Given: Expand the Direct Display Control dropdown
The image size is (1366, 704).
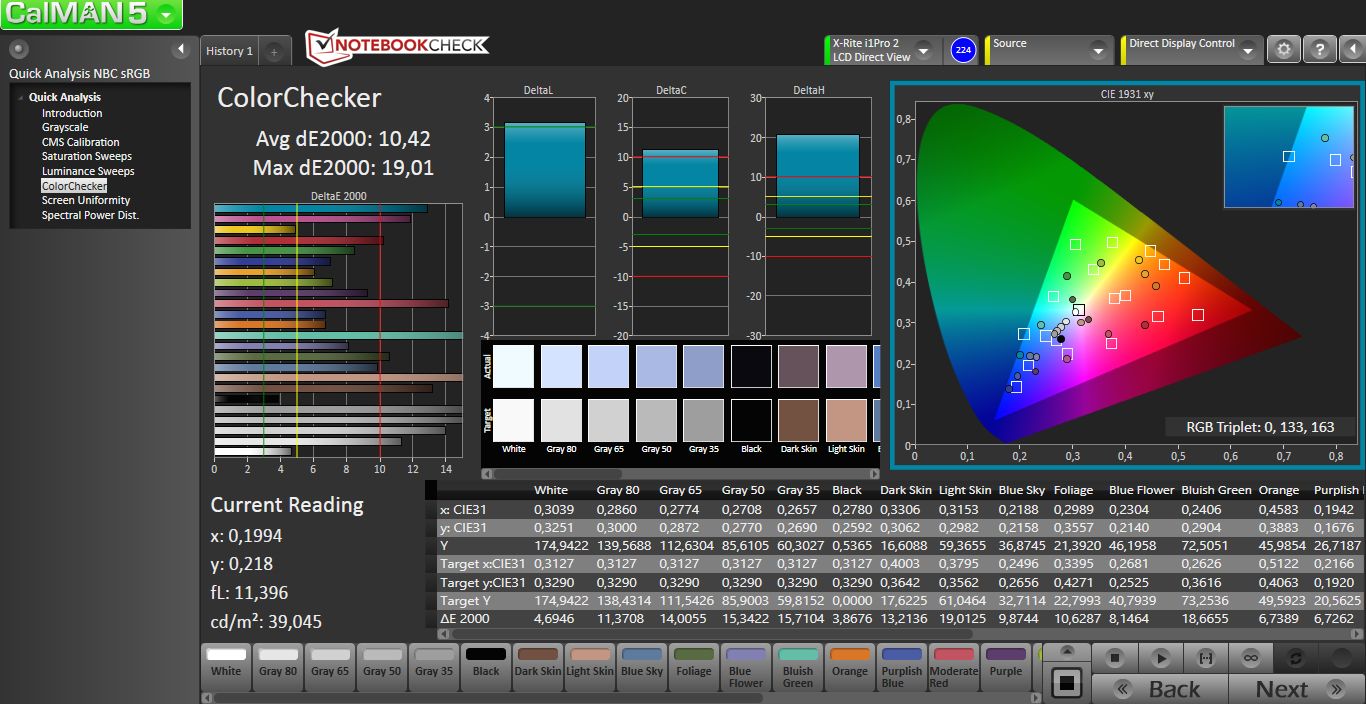Looking at the screenshot, I should pyautogui.click(x=1250, y=50).
